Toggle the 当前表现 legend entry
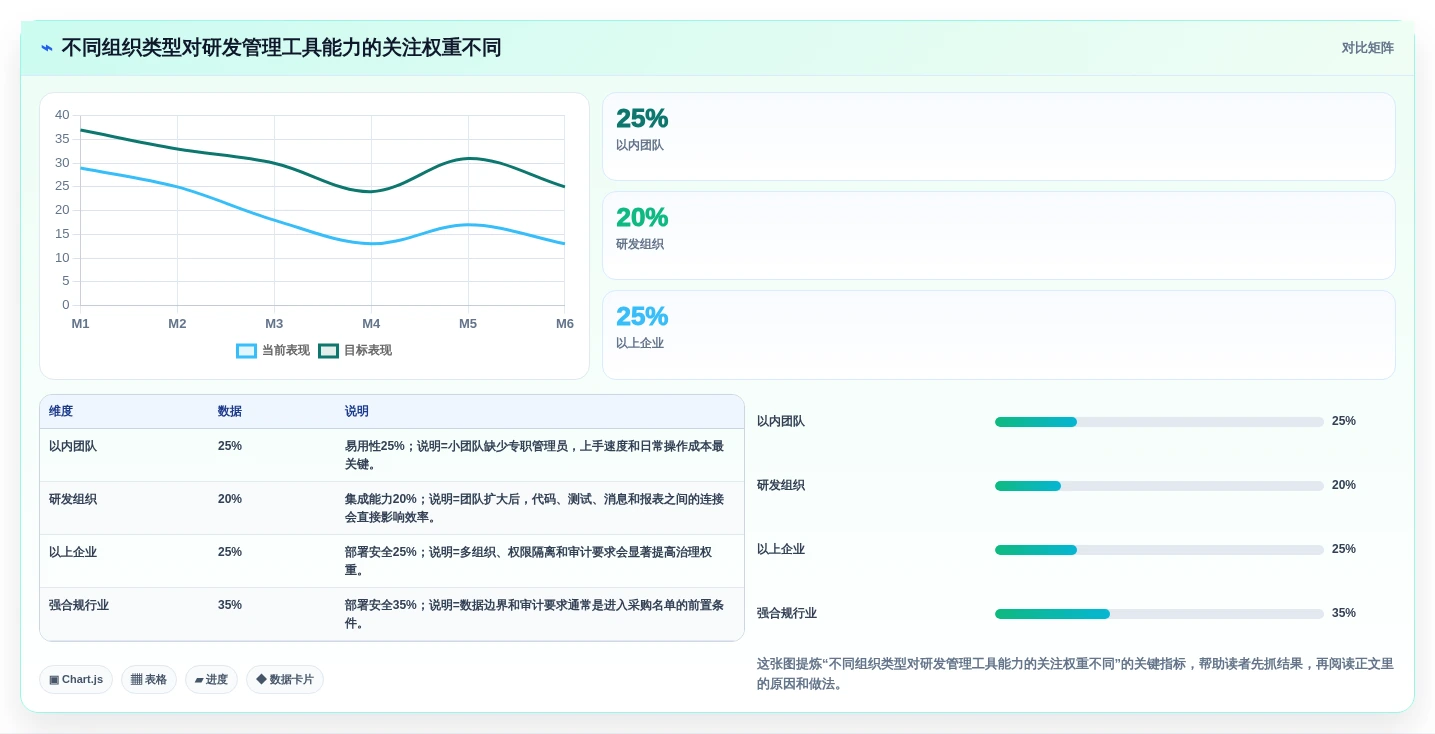The height and width of the screenshot is (734, 1435). (x=273, y=351)
